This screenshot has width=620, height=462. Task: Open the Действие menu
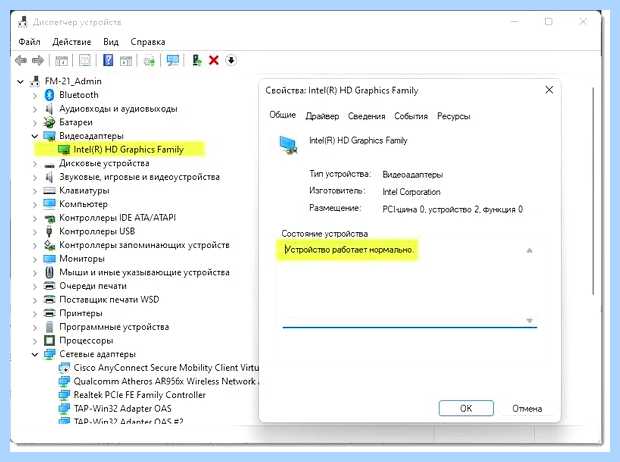[x=72, y=42]
